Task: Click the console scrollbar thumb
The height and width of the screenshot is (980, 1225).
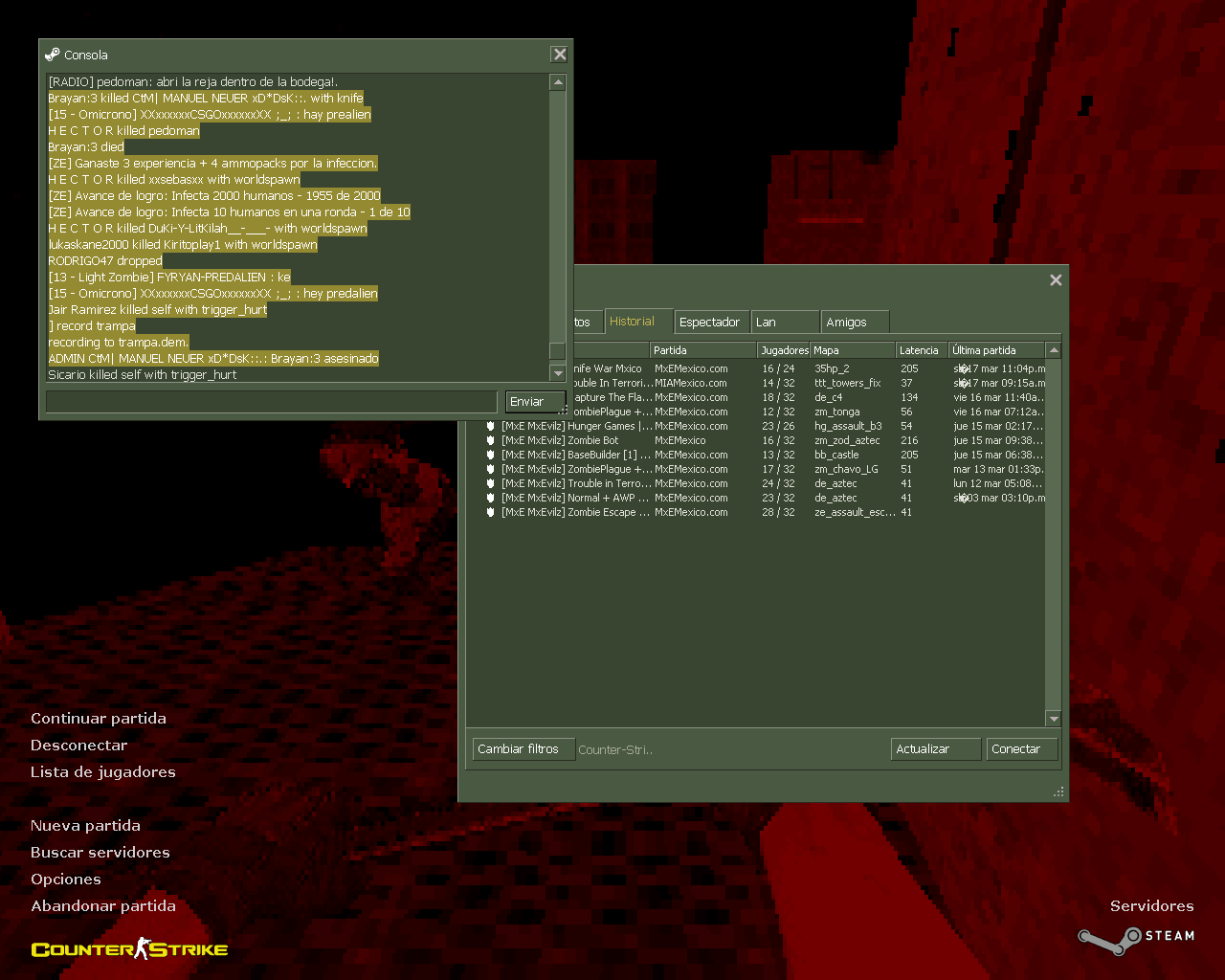Action: [558, 350]
